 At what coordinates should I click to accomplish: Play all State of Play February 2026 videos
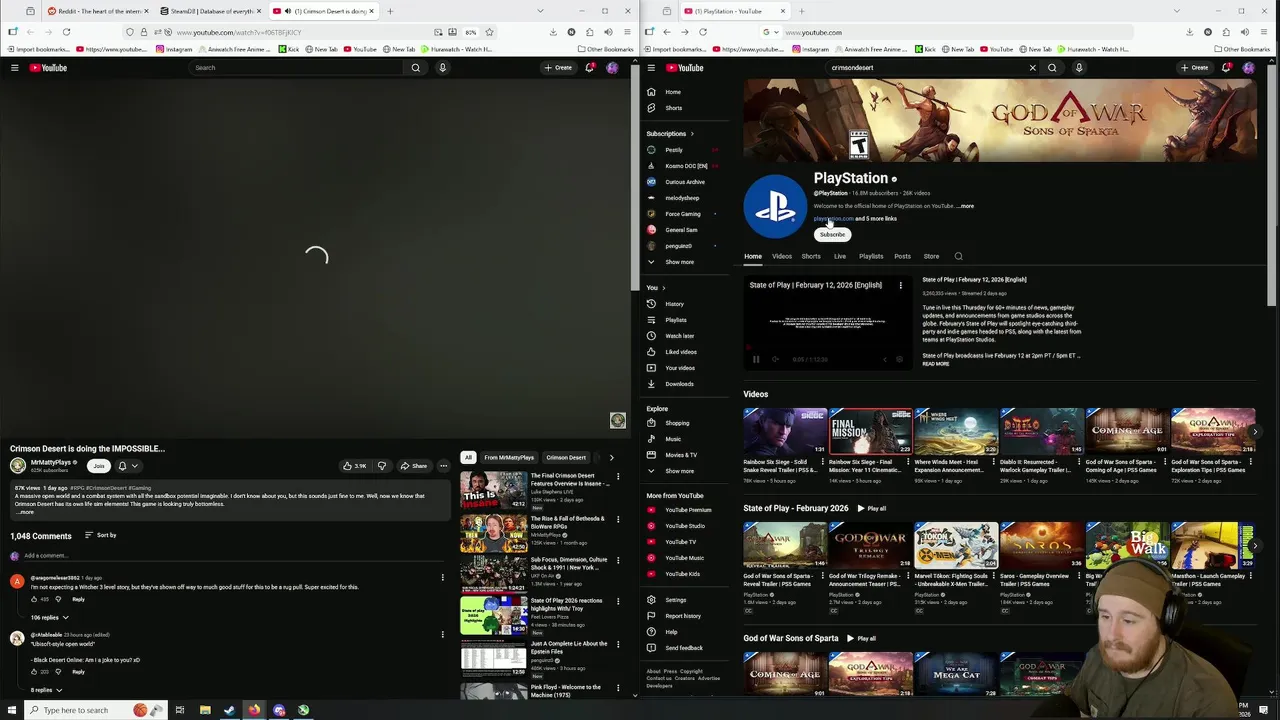[x=870, y=509]
